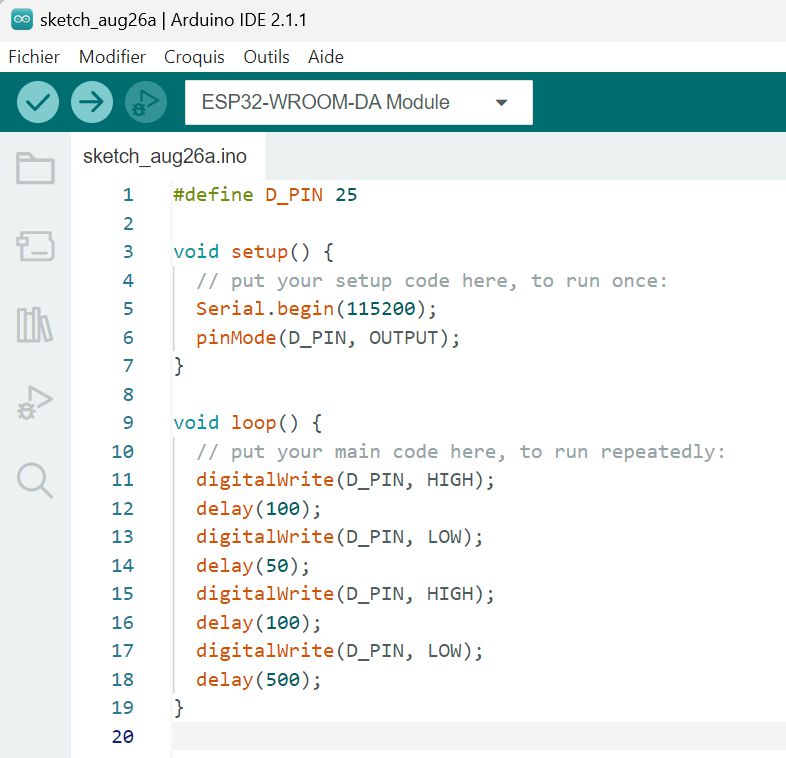Click the Serial.begin(115200) statement
The image size is (786, 758).
(316, 309)
